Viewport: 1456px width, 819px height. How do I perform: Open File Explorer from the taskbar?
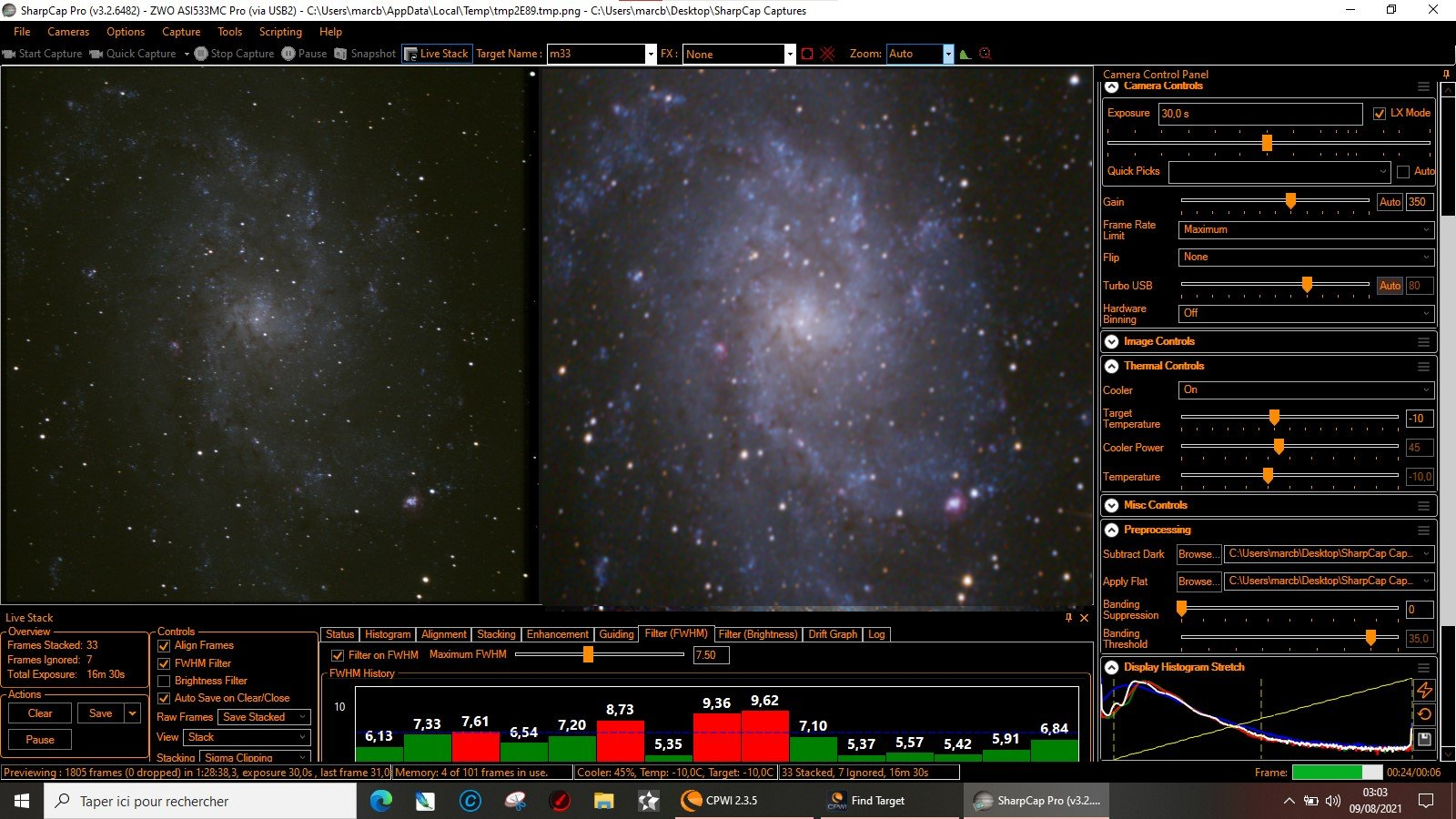603,801
